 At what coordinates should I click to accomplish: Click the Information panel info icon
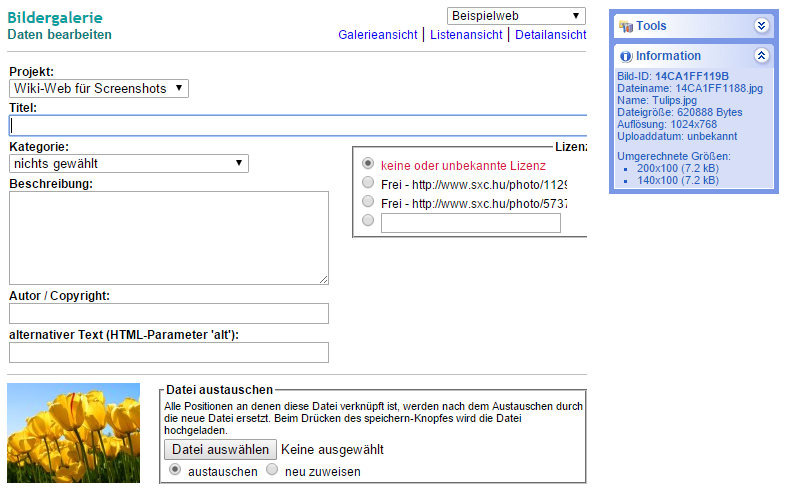[625, 56]
